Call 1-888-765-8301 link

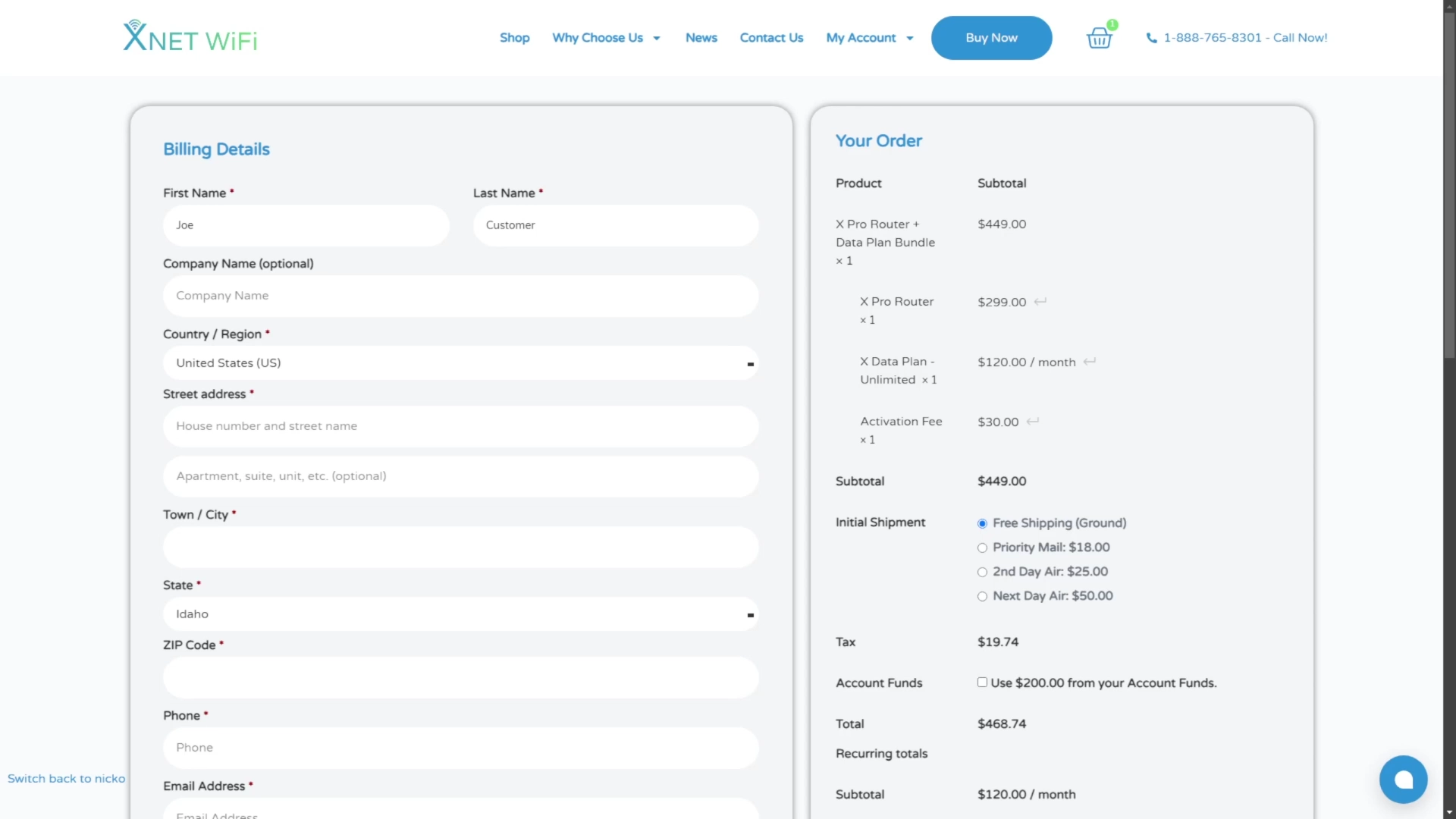[x=1245, y=38]
